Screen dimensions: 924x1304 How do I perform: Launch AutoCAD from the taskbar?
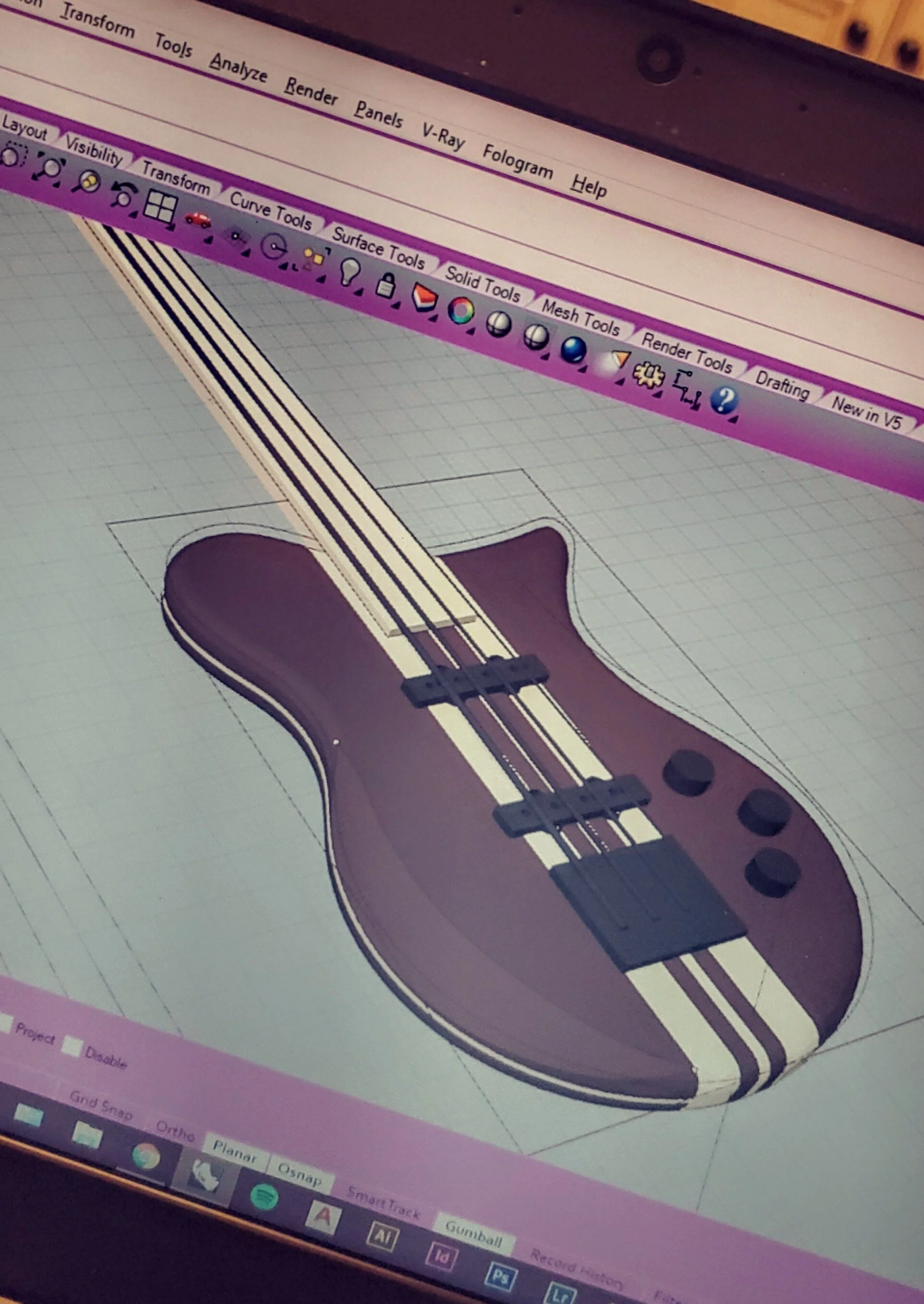point(323,1217)
